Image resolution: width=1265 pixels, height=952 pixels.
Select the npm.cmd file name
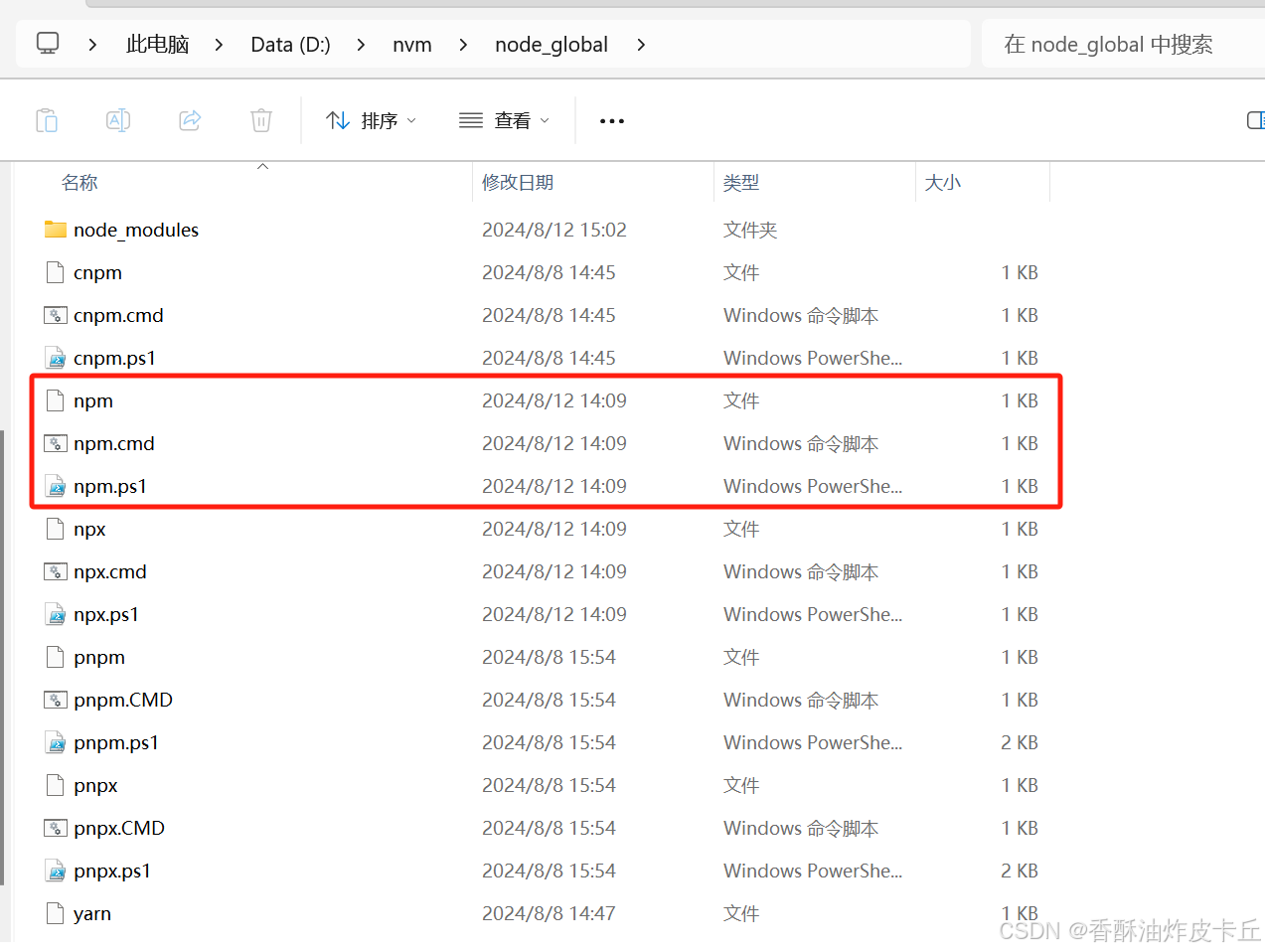click(x=114, y=443)
